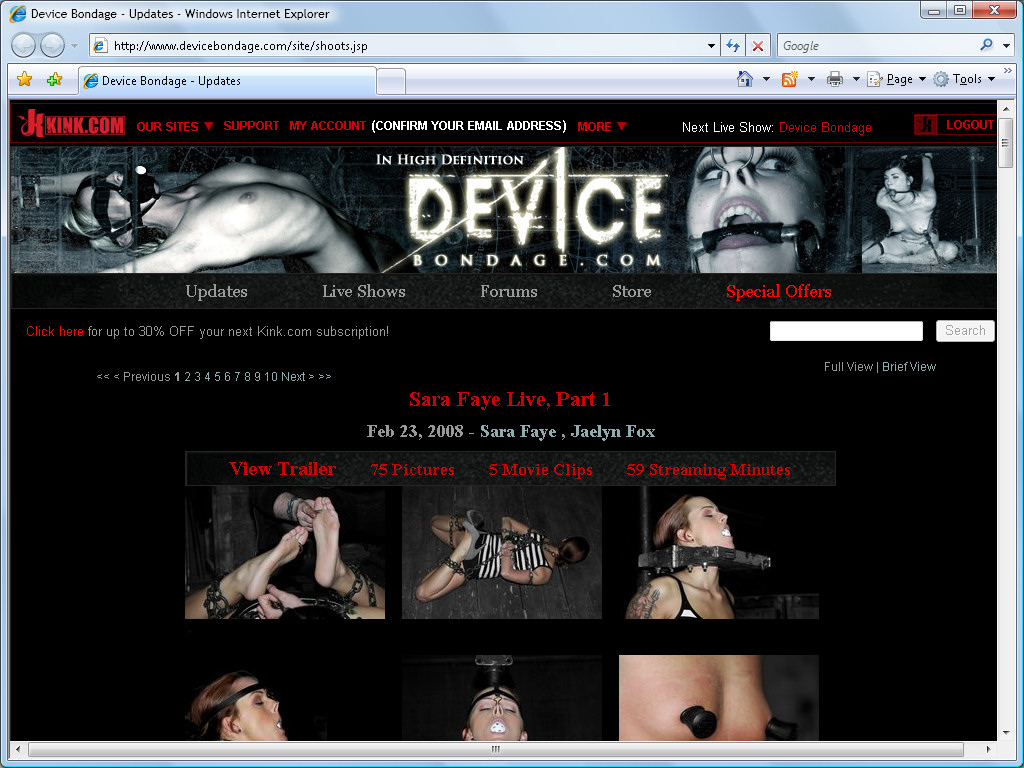Image resolution: width=1024 pixels, height=768 pixels.
Task: Click the site search text field
Action: pos(846,331)
